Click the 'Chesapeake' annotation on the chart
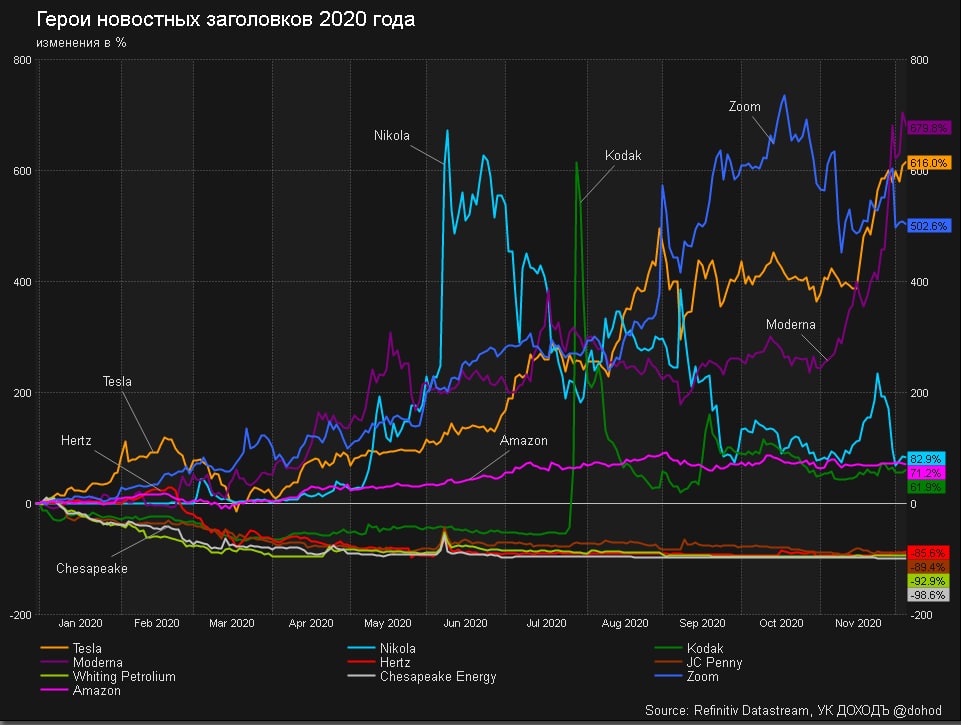Viewport: 961px width, 725px height. [92, 569]
